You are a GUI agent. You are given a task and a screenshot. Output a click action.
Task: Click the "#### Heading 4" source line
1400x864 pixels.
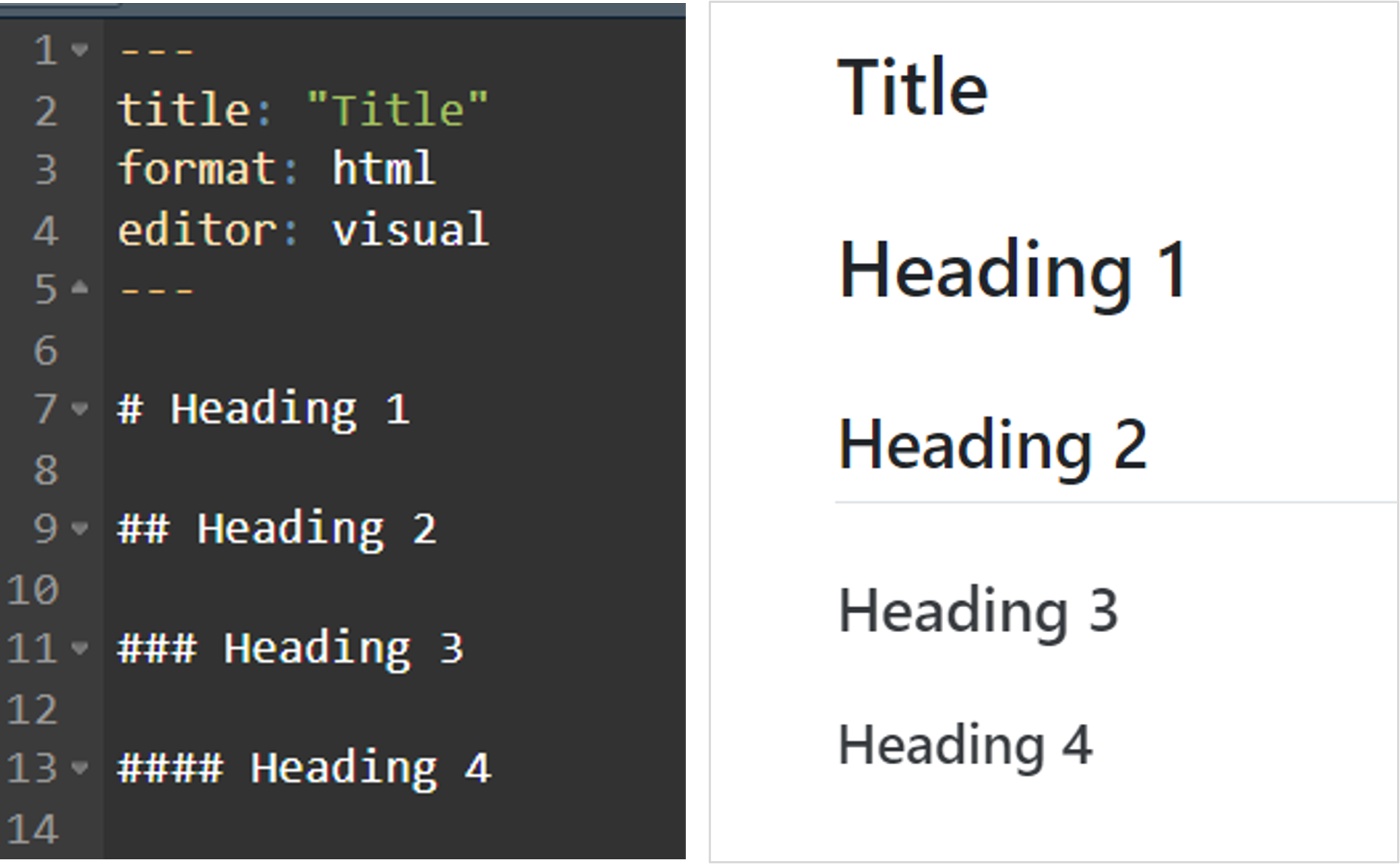304,769
